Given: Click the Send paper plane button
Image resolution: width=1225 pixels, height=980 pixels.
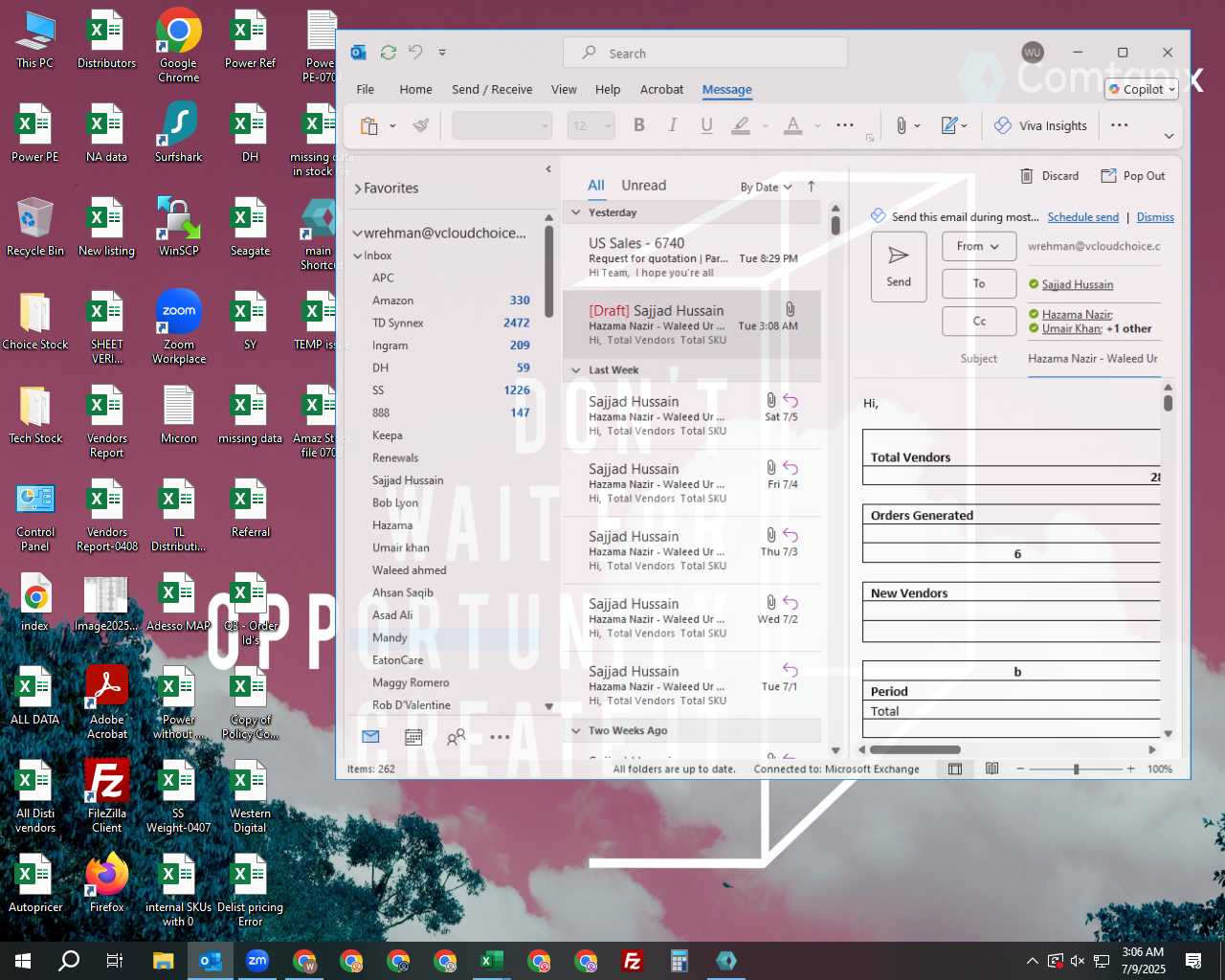Looking at the screenshot, I should pyautogui.click(x=899, y=267).
